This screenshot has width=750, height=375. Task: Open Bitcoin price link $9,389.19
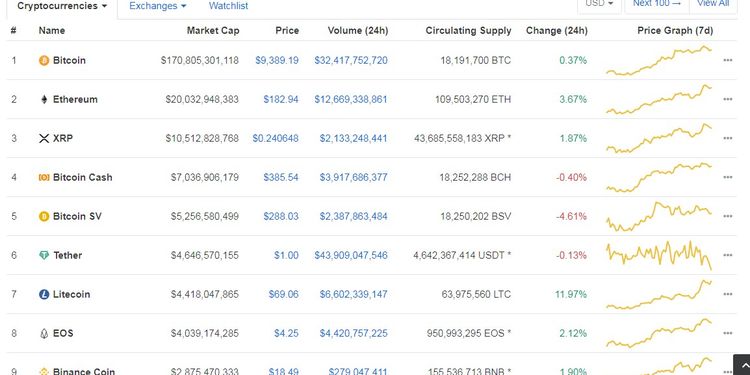(x=277, y=60)
